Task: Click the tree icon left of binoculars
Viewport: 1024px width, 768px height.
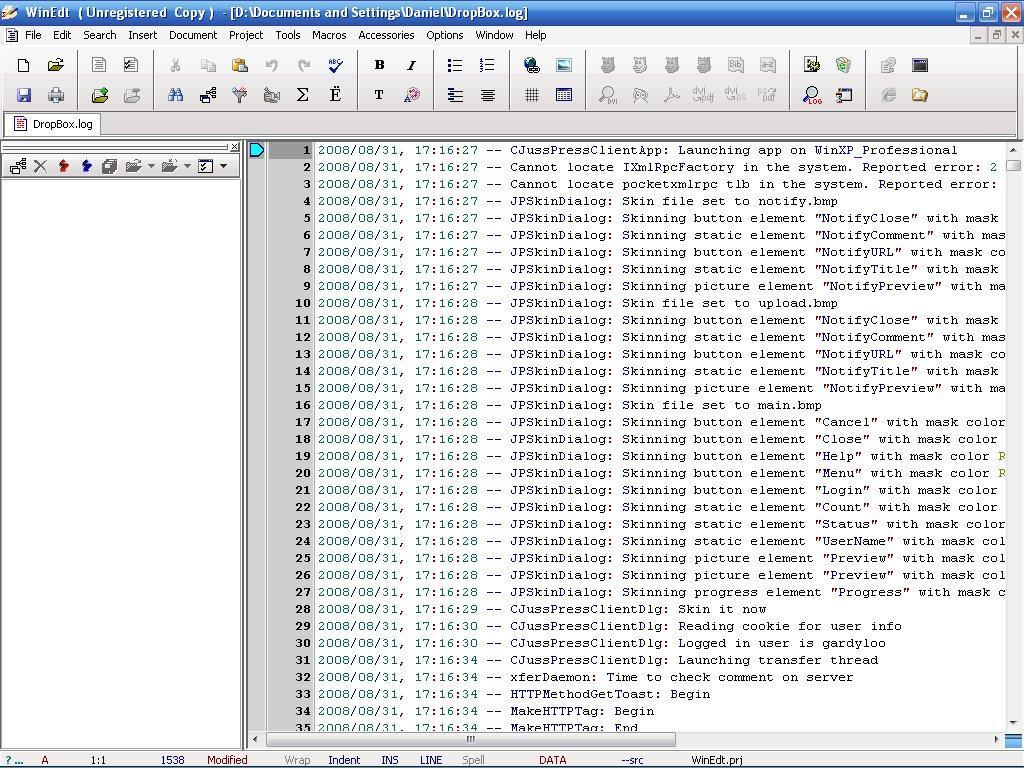Action: click(208, 95)
